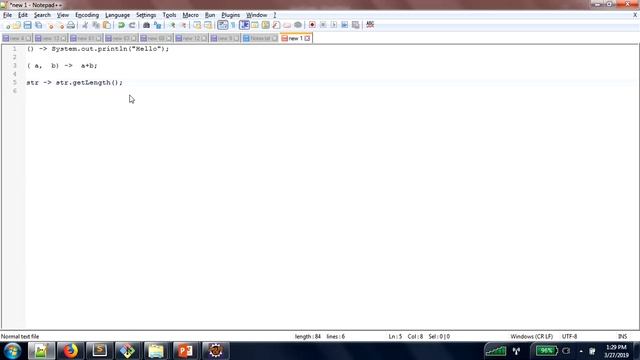This screenshot has height=360, width=640.
Task: Click the 'length : 84' status entry
Action: click(x=308, y=337)
